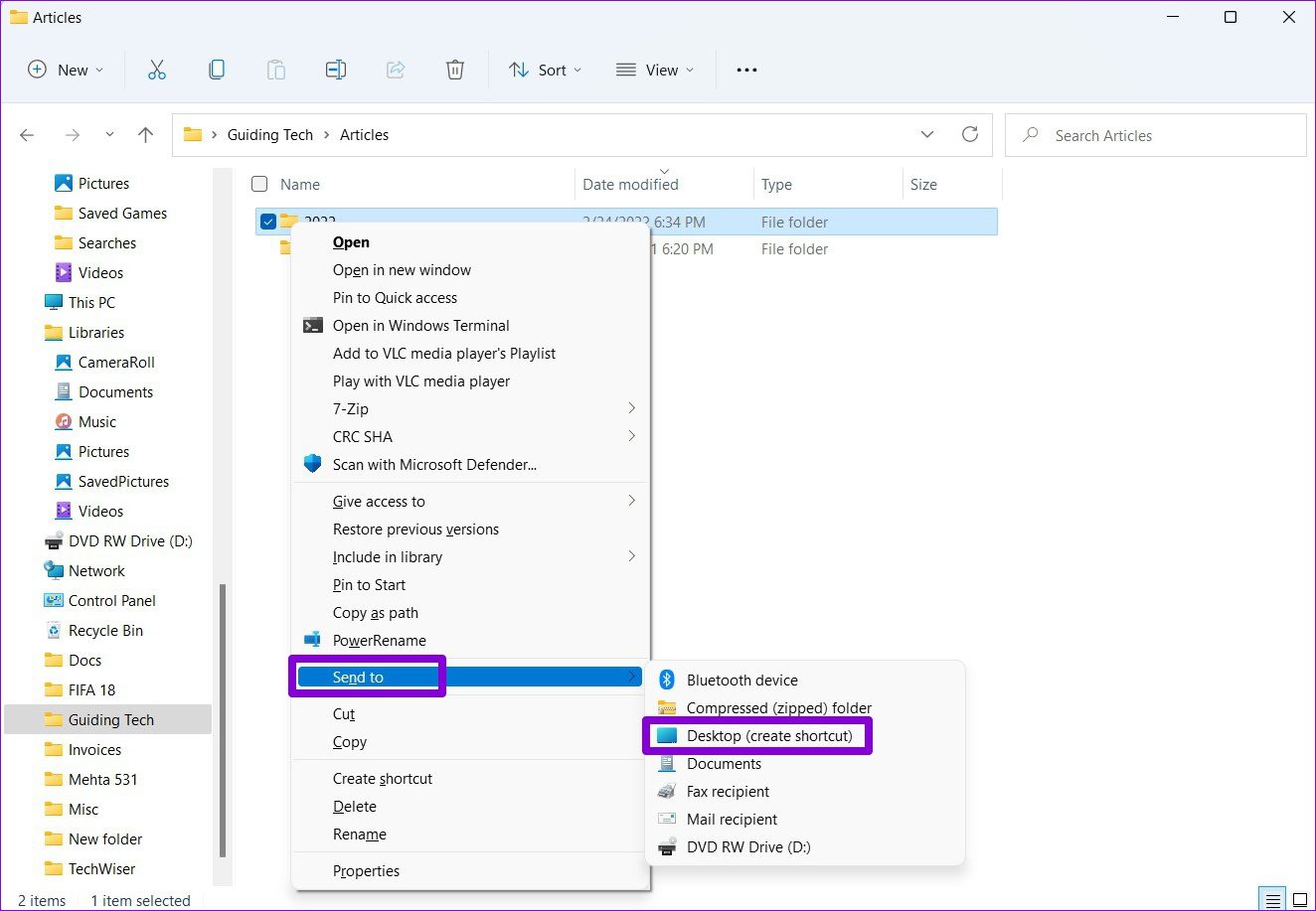This screenshot has width=1316, height=911.
Task: Click the Paste toolbar icon
Action: pyautogui.click(x=275, y=70)
